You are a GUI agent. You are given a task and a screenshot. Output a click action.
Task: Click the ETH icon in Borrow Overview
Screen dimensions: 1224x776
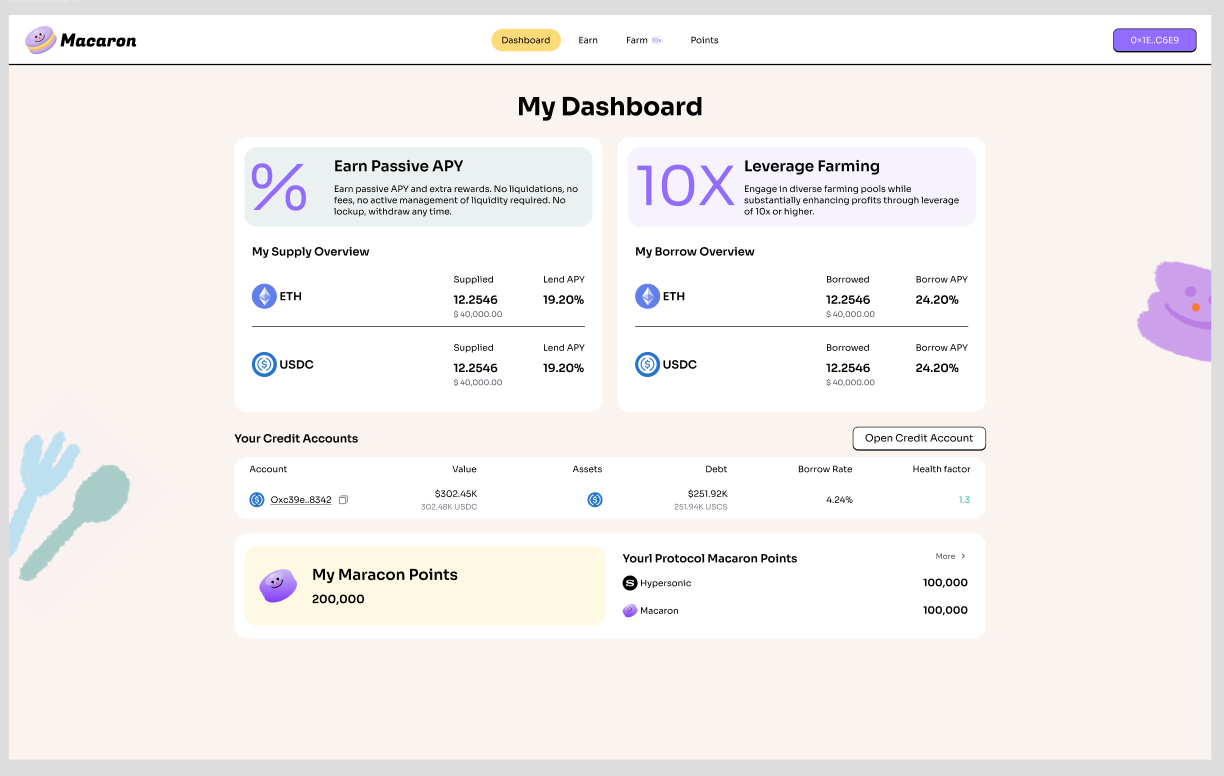click(x=647, y=296)
